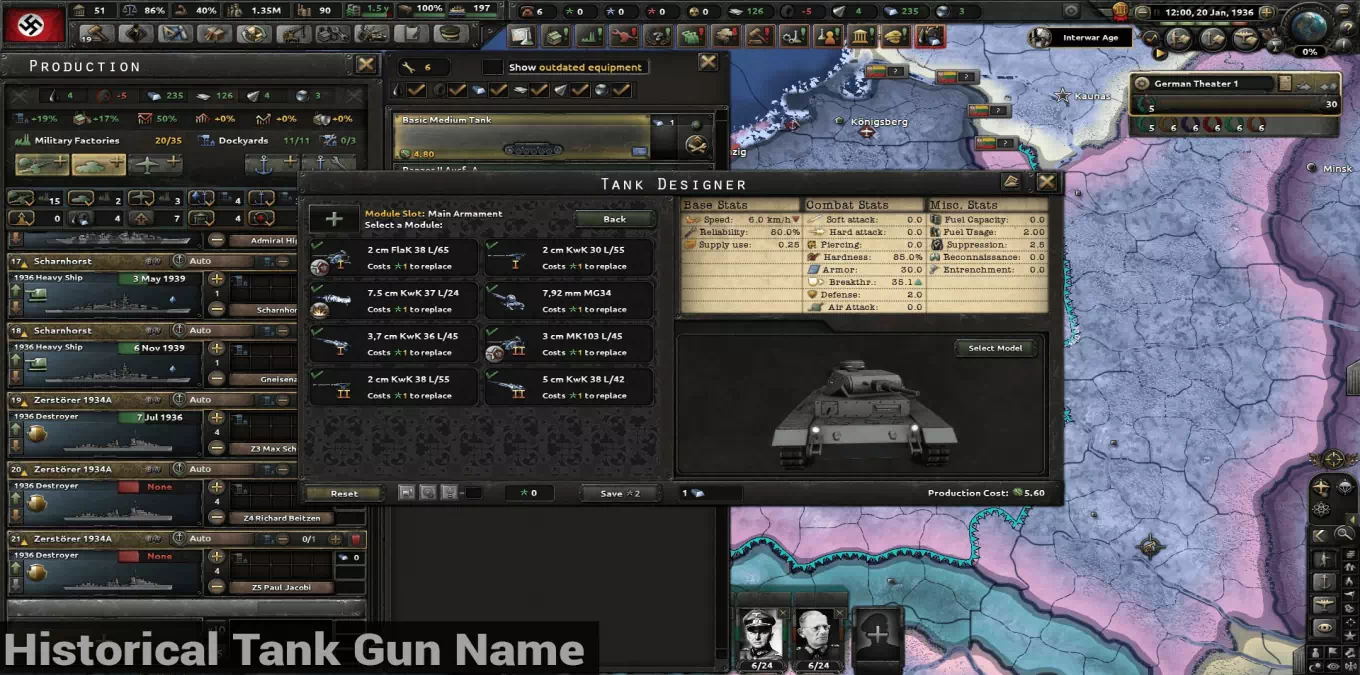This screenshot has width=1360, height=675.
Task: Move production line 19 down in priority
Action: click(16, 445)
